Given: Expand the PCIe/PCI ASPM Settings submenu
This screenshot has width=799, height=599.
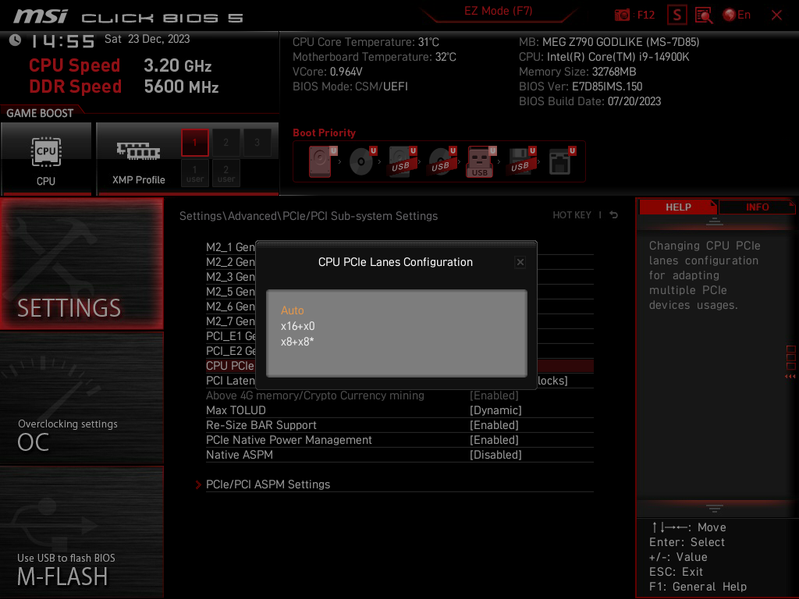Looking at the screenshot, I should click(x=268, y=484).
